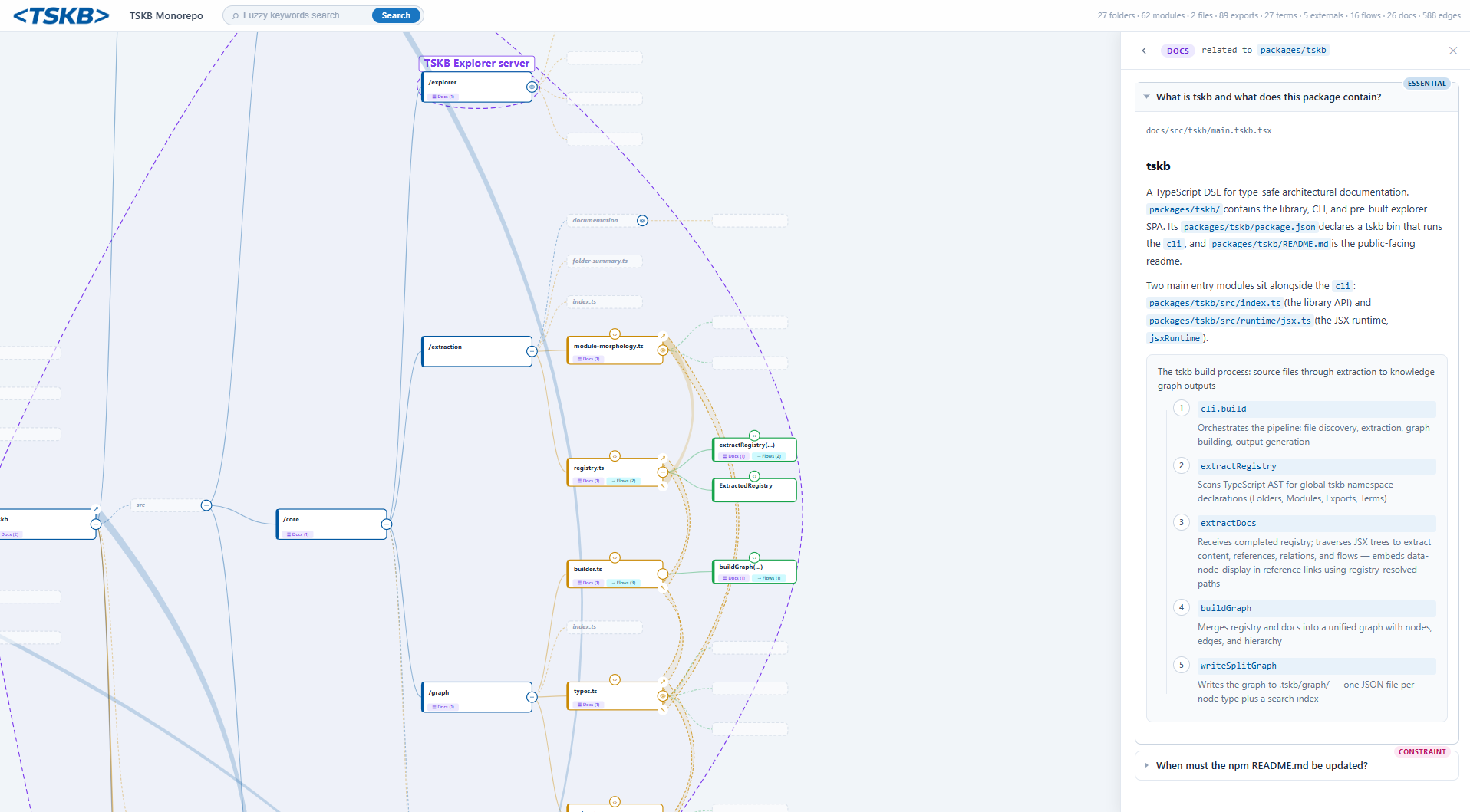Select extractDocs flow step
Image resolution: width=1470 pixels, height=812 pixels.
[x=1317, y=524]
